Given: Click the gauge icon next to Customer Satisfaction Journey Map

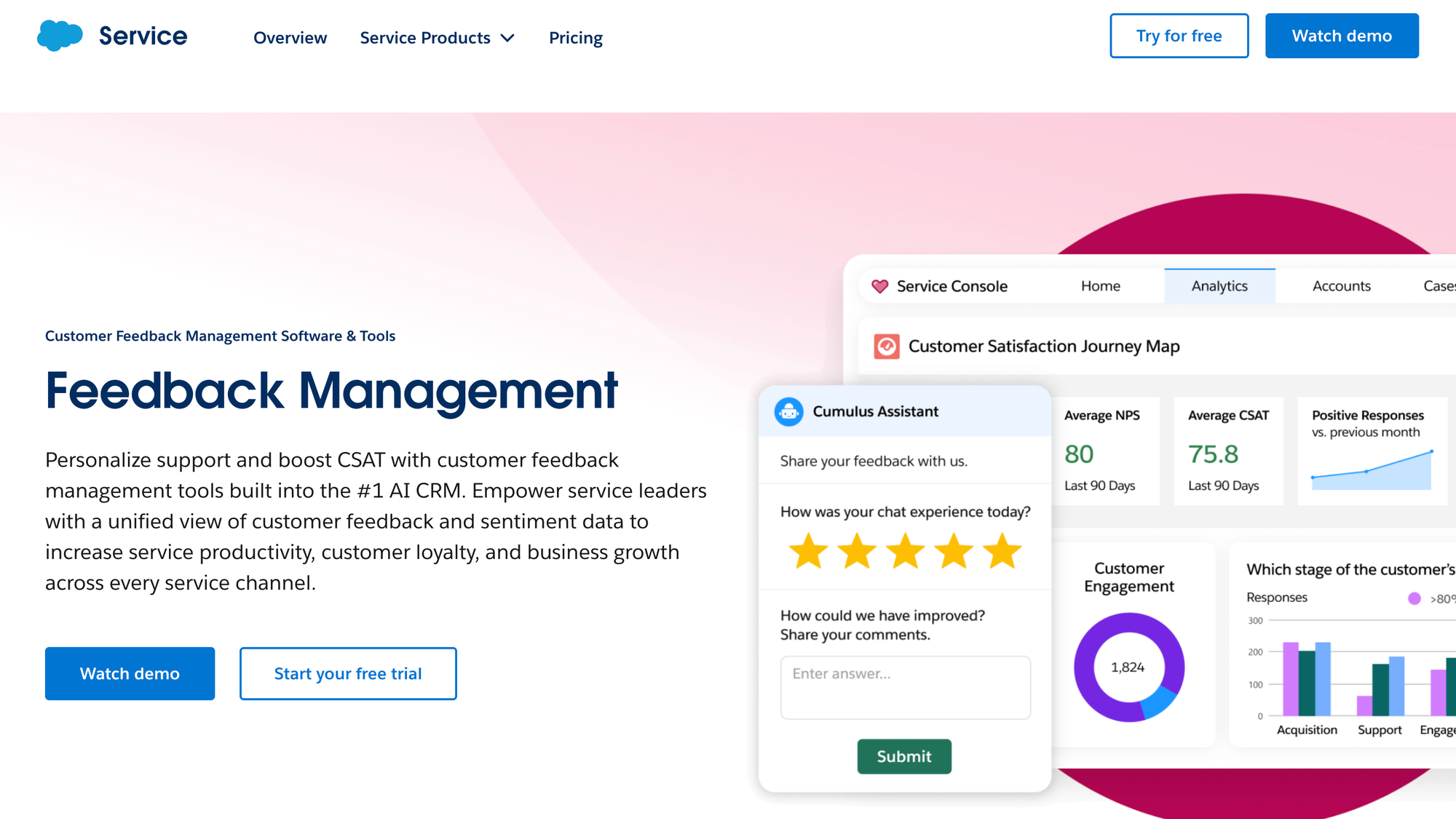Looking at the screenshot, I should [x=887, y=347].
